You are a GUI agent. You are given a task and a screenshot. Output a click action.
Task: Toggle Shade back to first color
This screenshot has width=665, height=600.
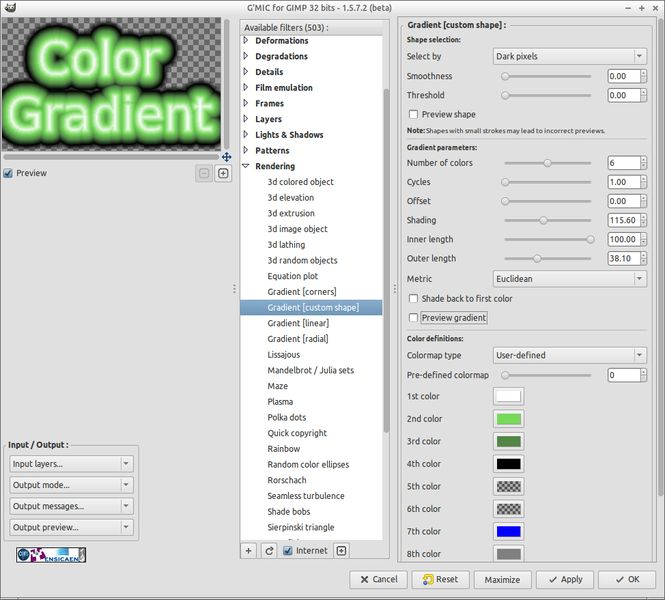click(x=413, y=299)
